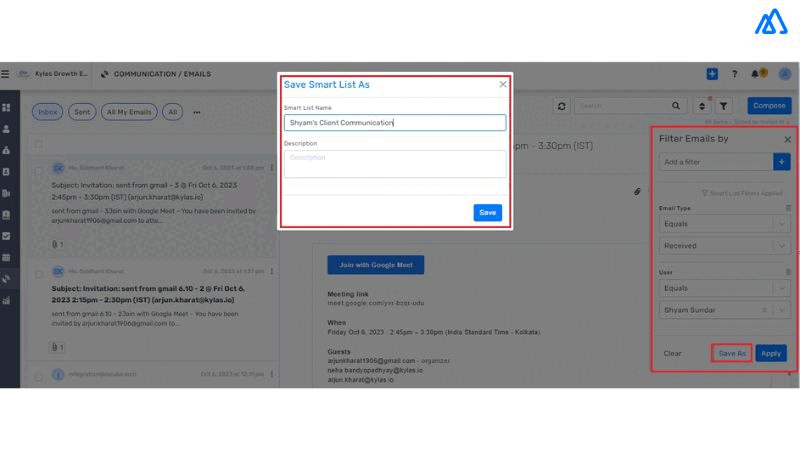Open the hamburger navigation menu
800x450 pixels.
pos(5,74)
